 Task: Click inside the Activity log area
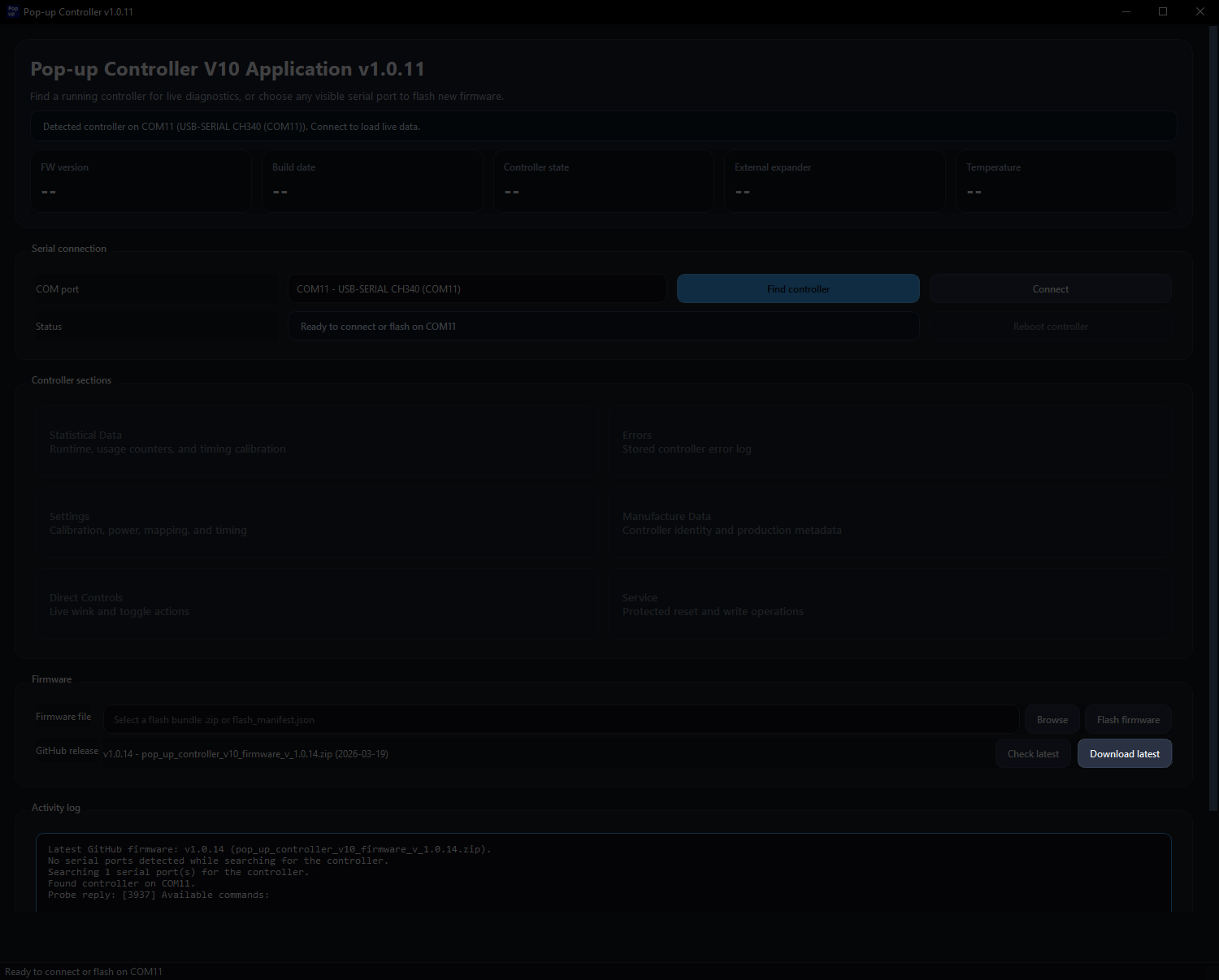(x=603, y=872)
